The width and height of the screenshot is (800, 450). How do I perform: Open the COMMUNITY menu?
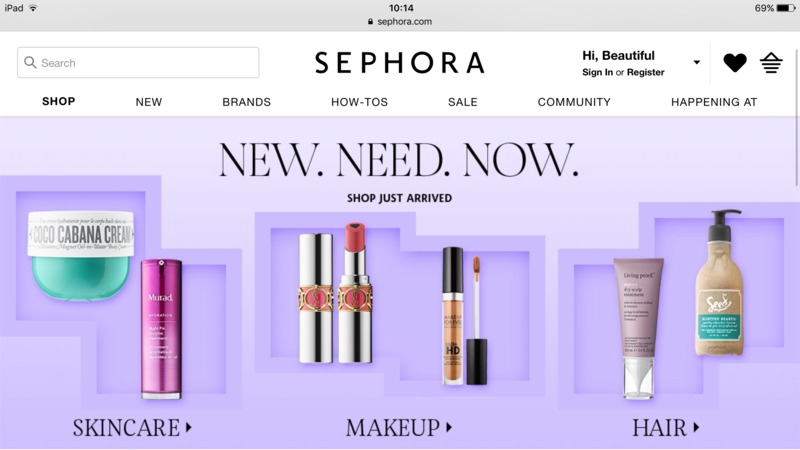(574, 102)
